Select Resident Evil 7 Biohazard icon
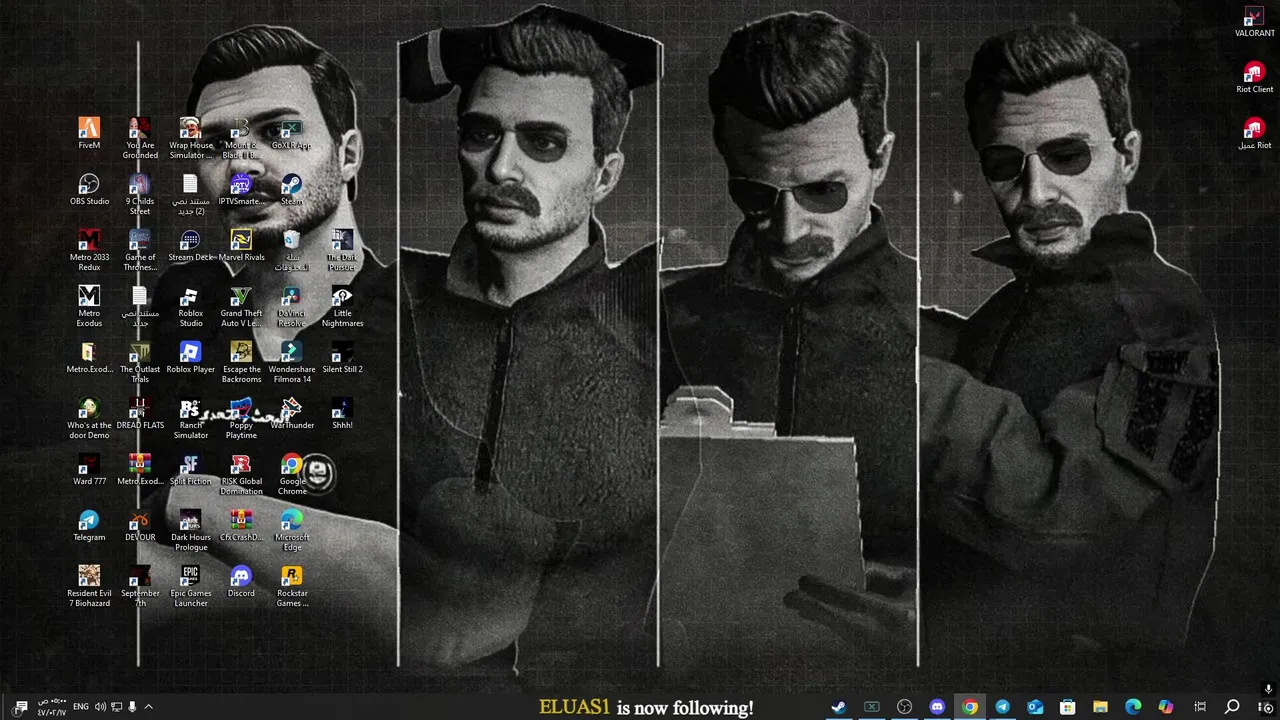The width and height of the screenshot is (1280, 720). coord(89,587)
